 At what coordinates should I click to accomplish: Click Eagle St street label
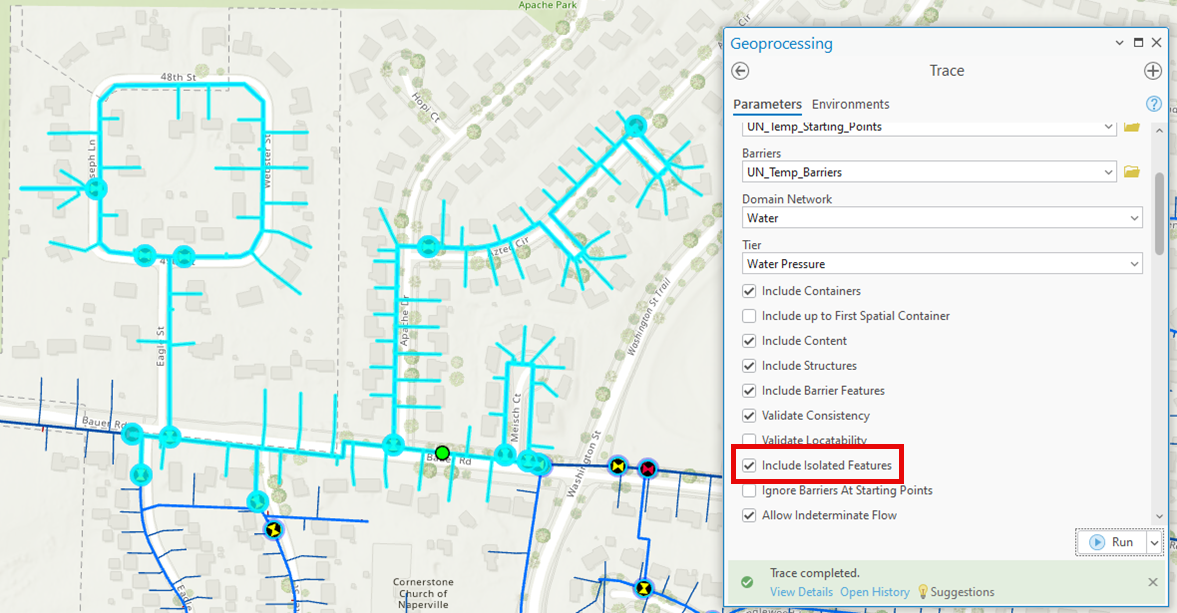[161, 346]
